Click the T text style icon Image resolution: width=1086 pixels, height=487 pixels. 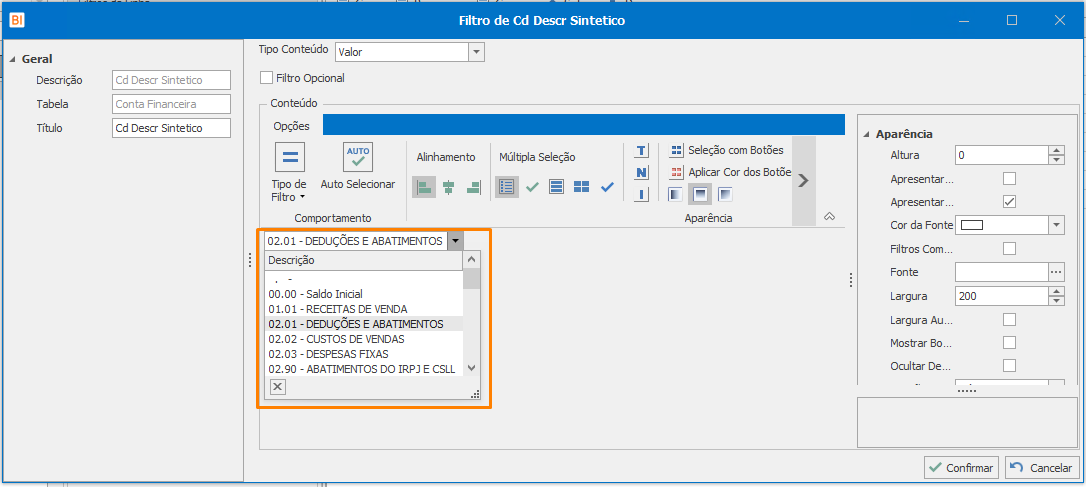(x=641, y=150)
